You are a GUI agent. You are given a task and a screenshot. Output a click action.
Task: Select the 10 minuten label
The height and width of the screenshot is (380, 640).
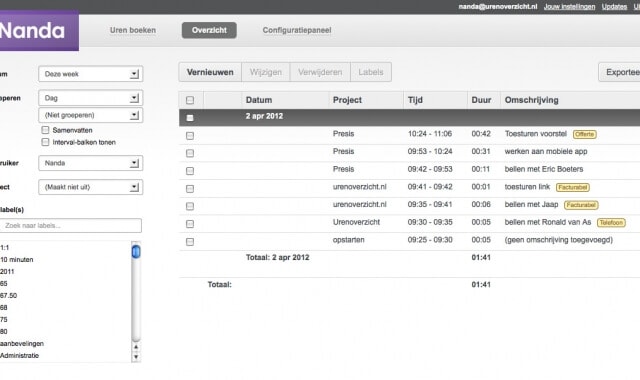pyautogui.click(x=17, y=259)
